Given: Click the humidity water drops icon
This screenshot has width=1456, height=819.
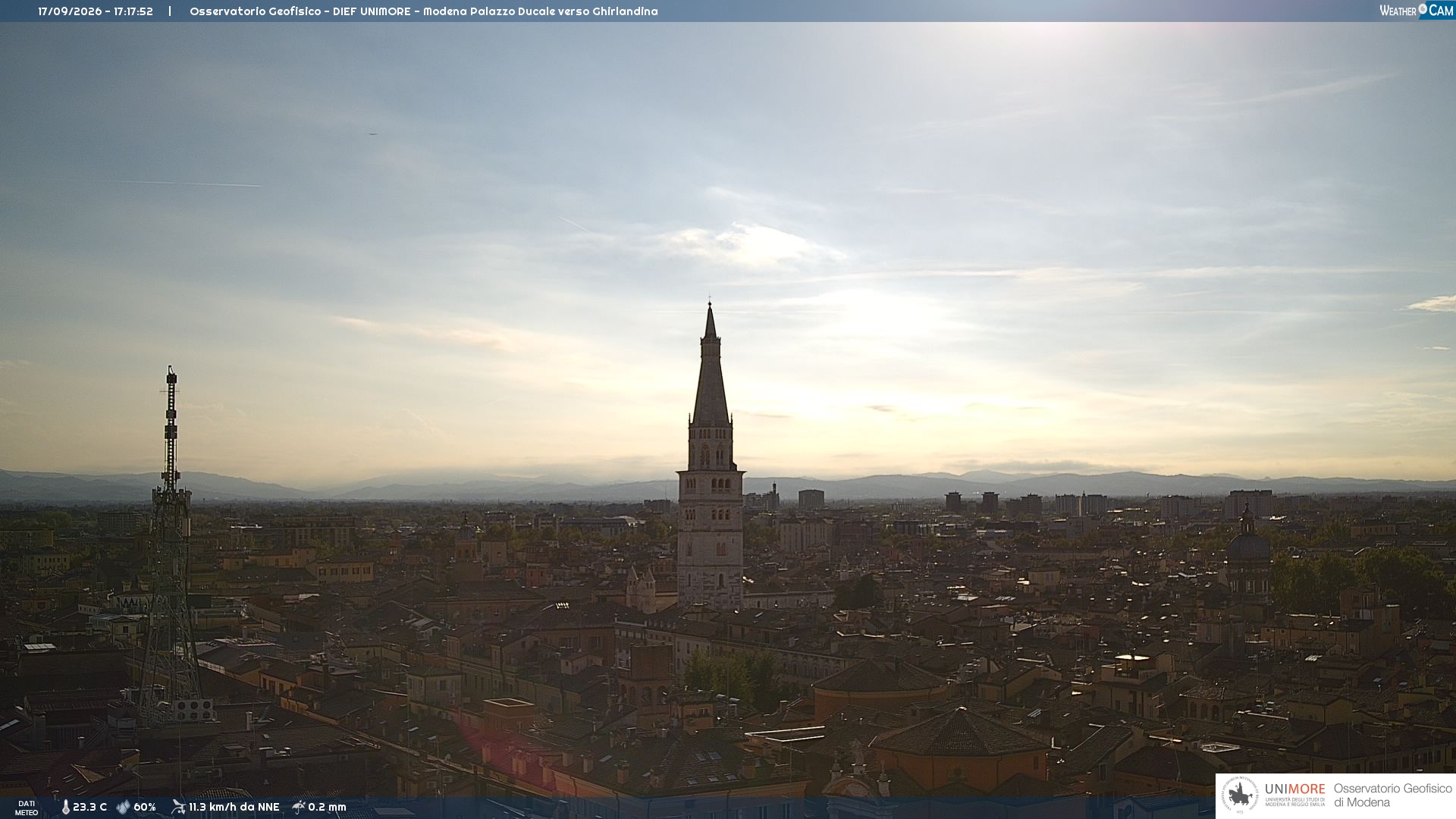Looking at the screenshot, I should 123,807.
